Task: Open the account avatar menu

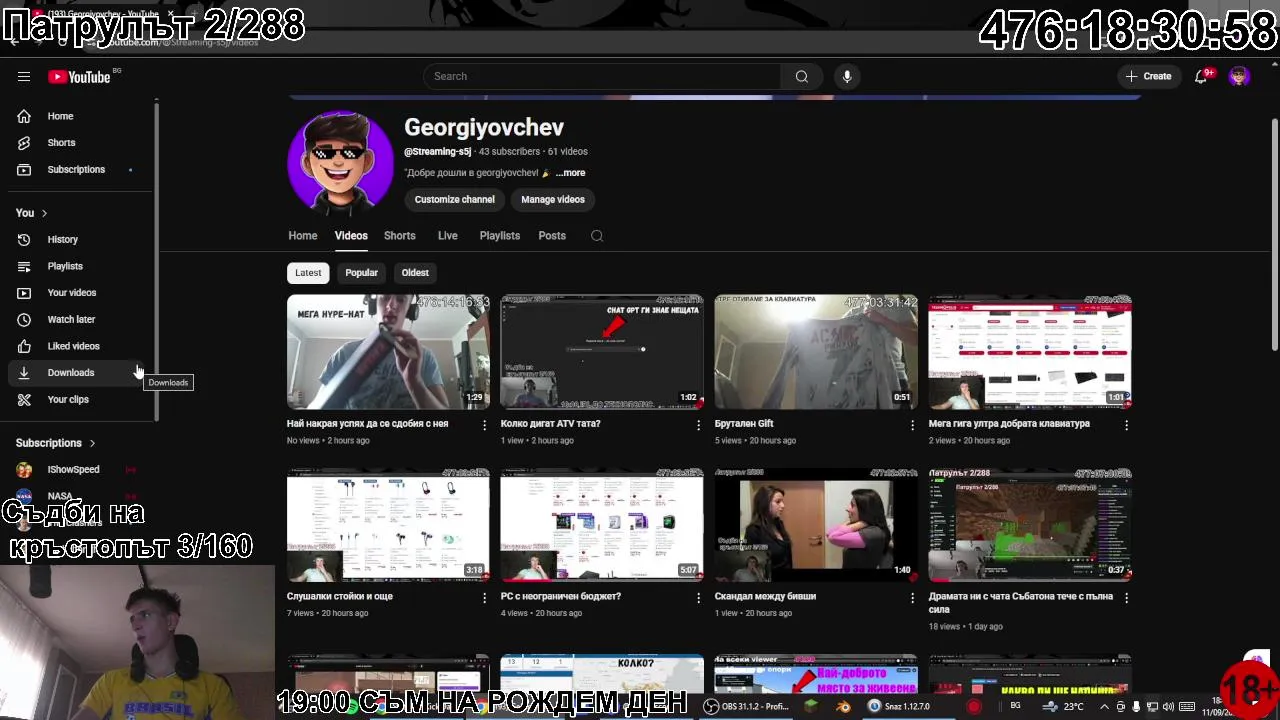Action: tap(1239, 76)
